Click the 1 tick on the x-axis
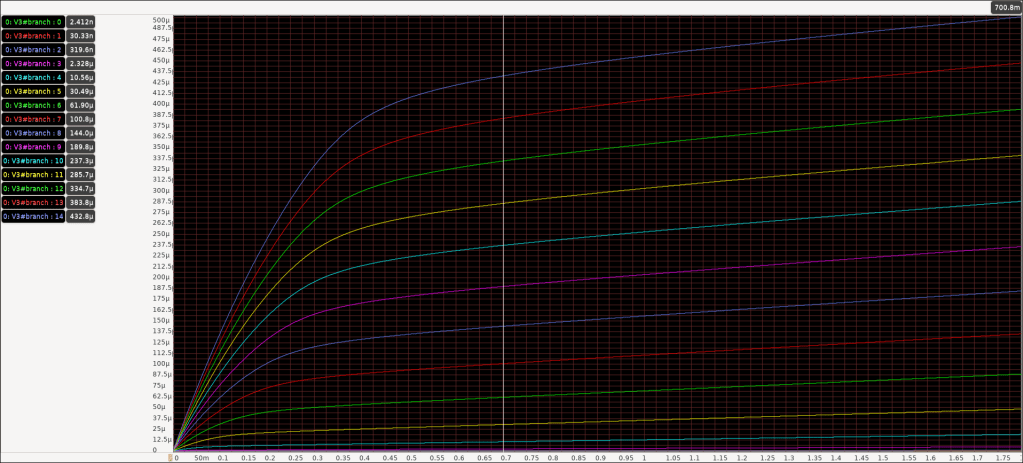Image resolution: width=1023 pixels, height=463 pixels. point(645,458)
